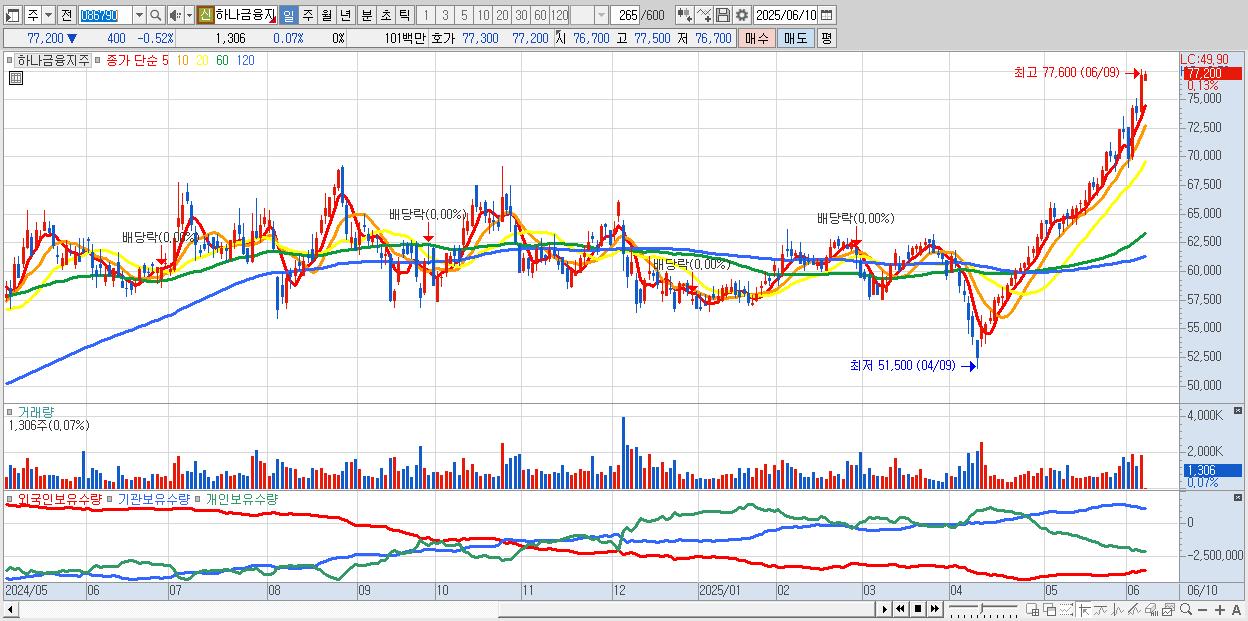Click the 외국인보유수량 legend label

point(59,498)
